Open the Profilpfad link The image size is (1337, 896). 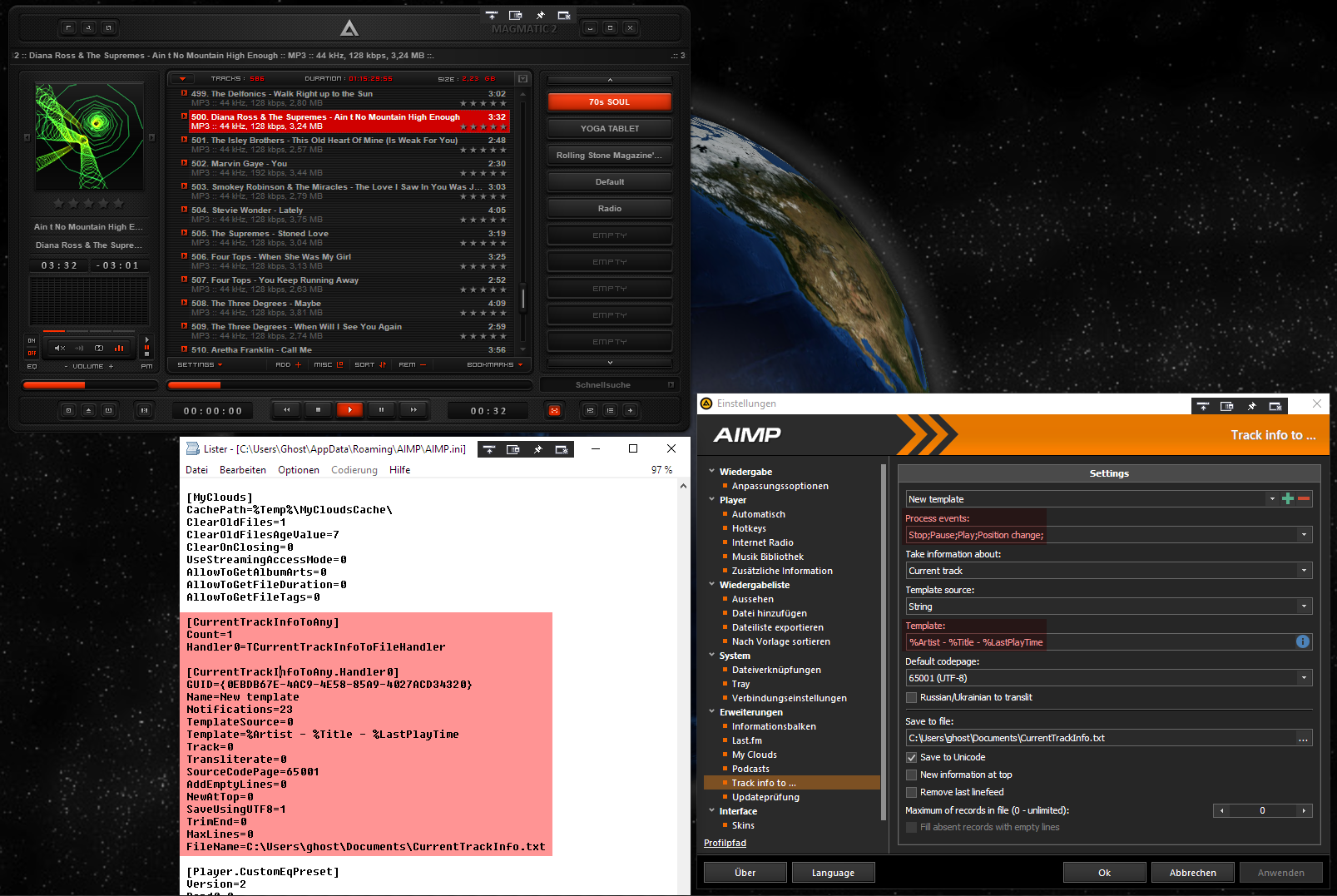pos(725,843)
